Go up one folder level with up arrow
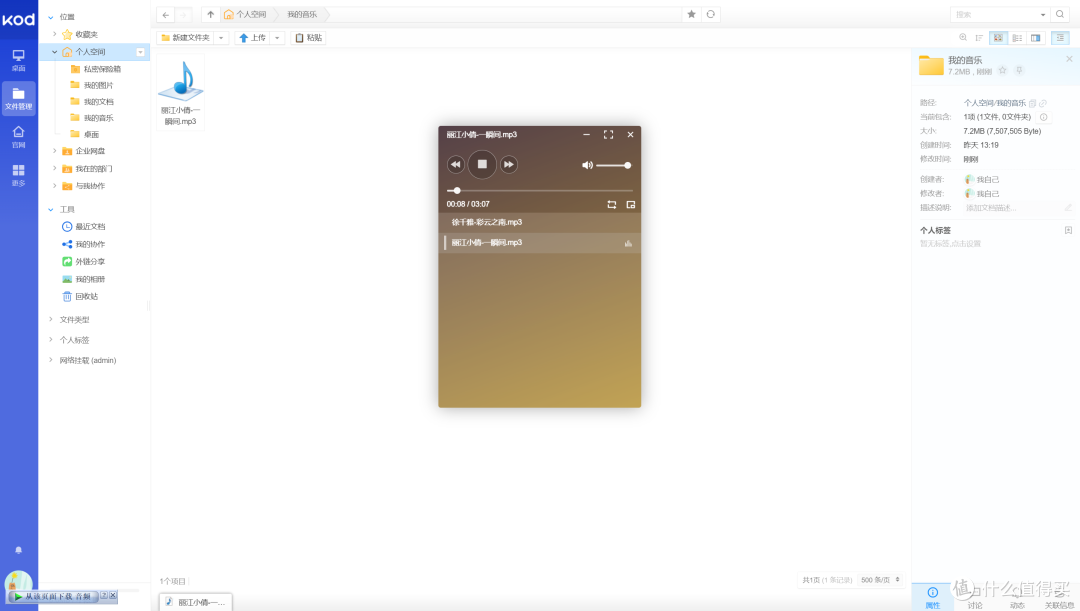Image resolution: width=1080 pixels, height=611 pixels. (211, 14)
